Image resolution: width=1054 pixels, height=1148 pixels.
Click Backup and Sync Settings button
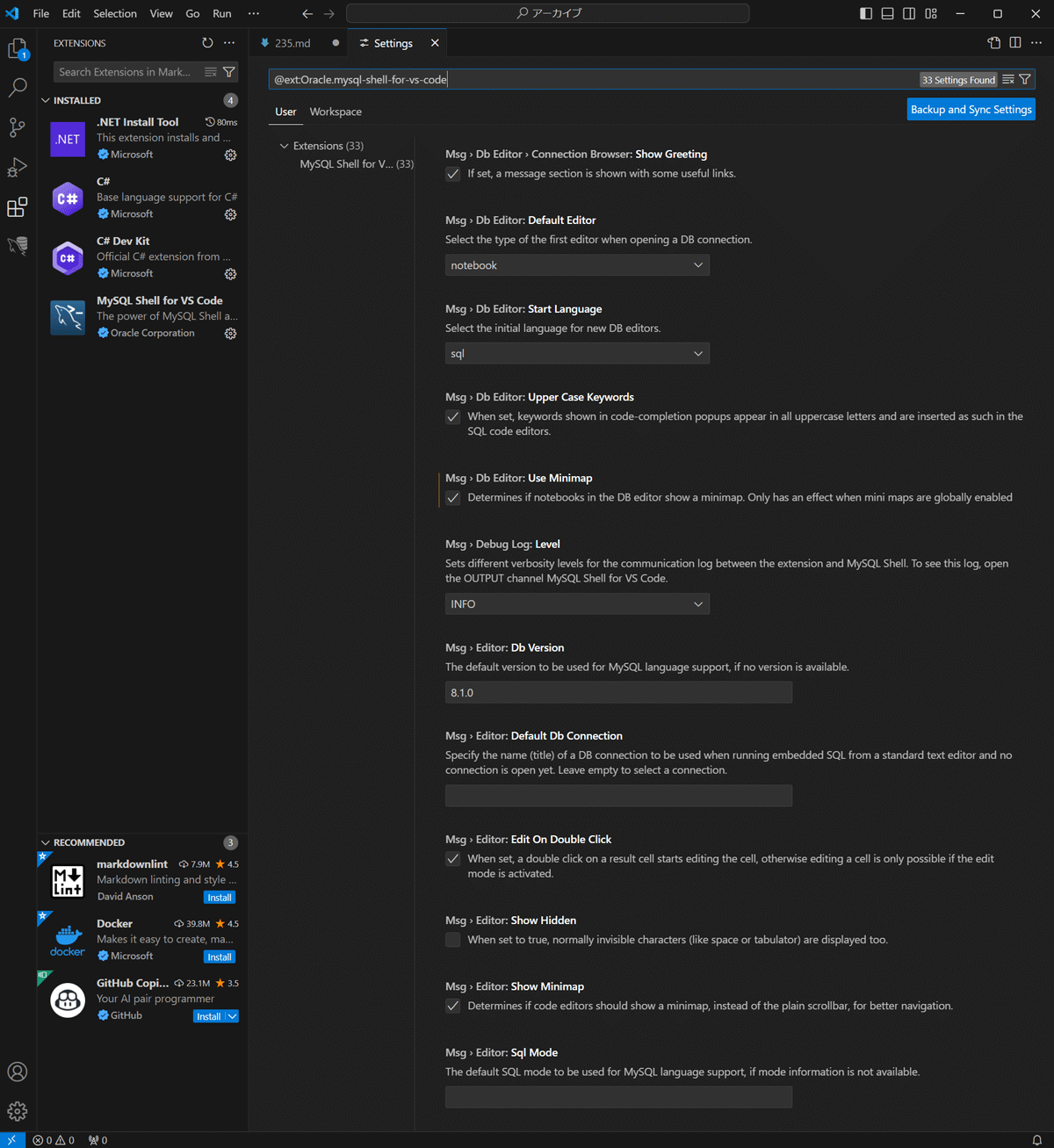971,110
